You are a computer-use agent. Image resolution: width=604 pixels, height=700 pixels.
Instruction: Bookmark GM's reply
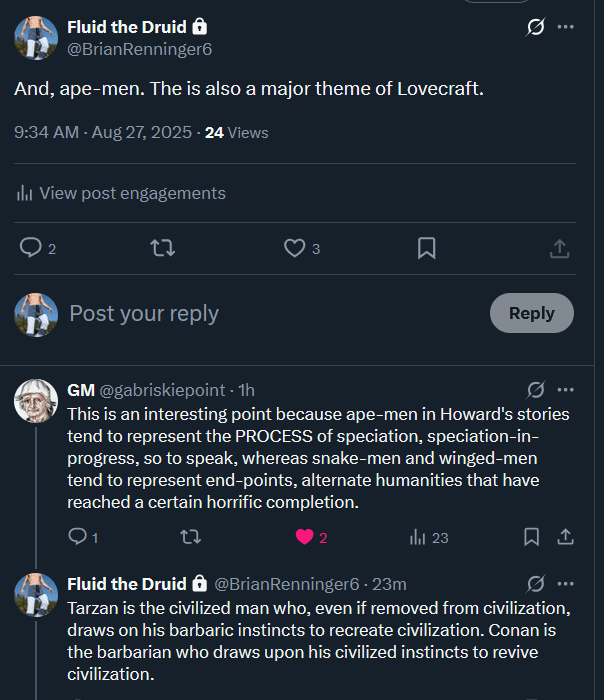(532, 537)
